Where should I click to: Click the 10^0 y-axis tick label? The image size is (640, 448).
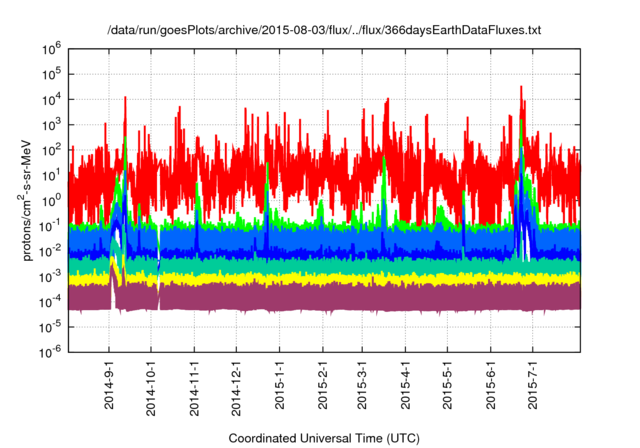(51, 201)
